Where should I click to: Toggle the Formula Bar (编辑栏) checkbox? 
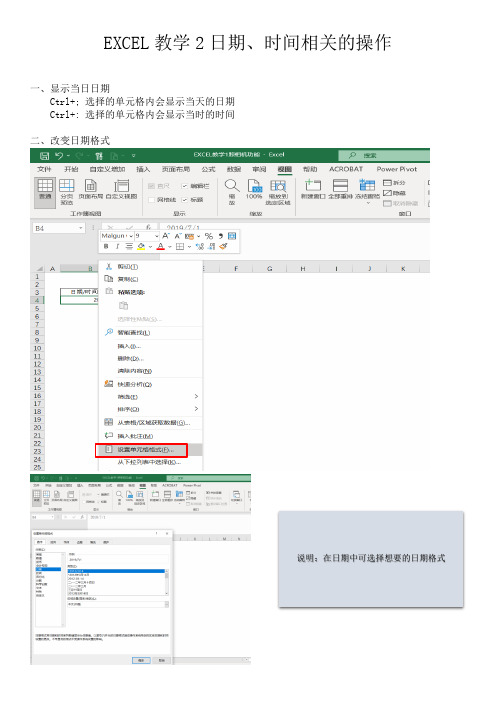click(184, 186)
